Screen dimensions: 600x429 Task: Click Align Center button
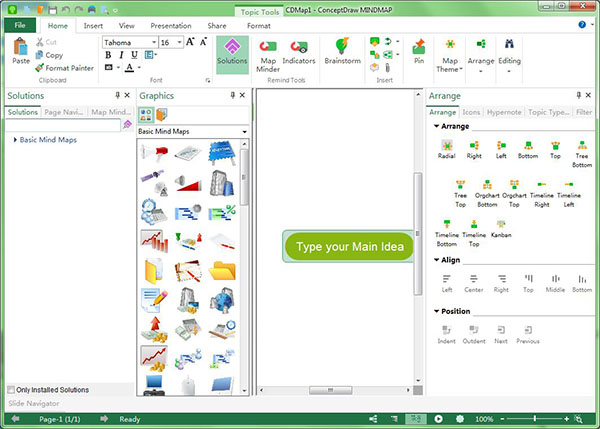pos(474,283)
